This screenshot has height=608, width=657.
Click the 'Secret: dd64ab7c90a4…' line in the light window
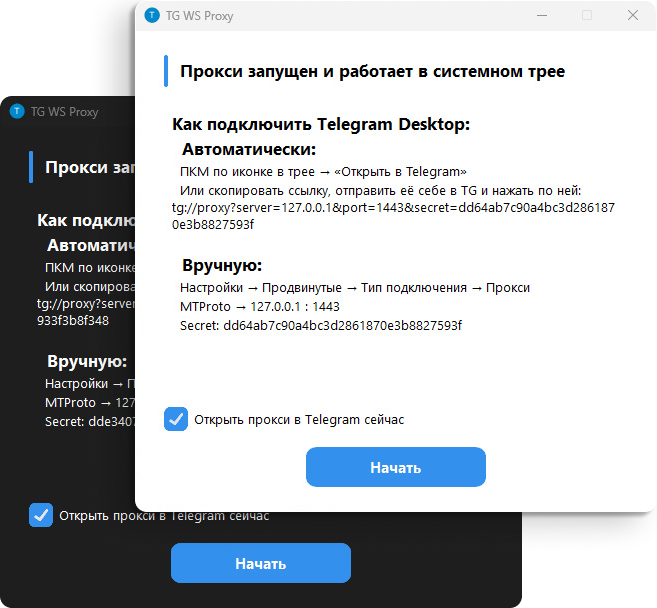click(321, 326)
